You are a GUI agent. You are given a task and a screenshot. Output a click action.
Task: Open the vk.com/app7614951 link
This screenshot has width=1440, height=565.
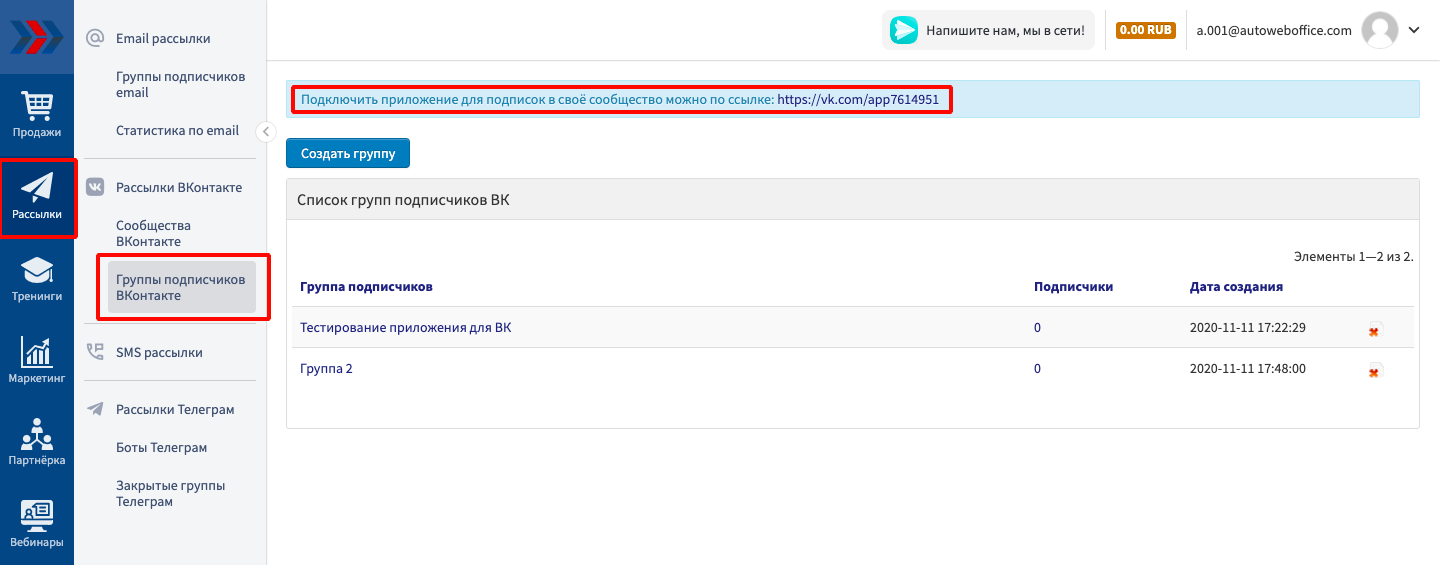click(x=858, y=100)
